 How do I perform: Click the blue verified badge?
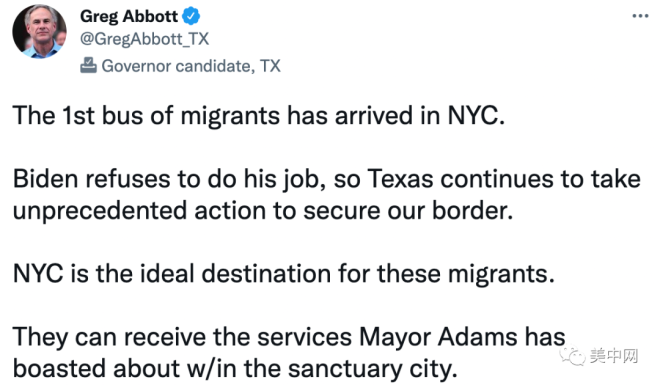pyautogui.click(x=191, y=16)
